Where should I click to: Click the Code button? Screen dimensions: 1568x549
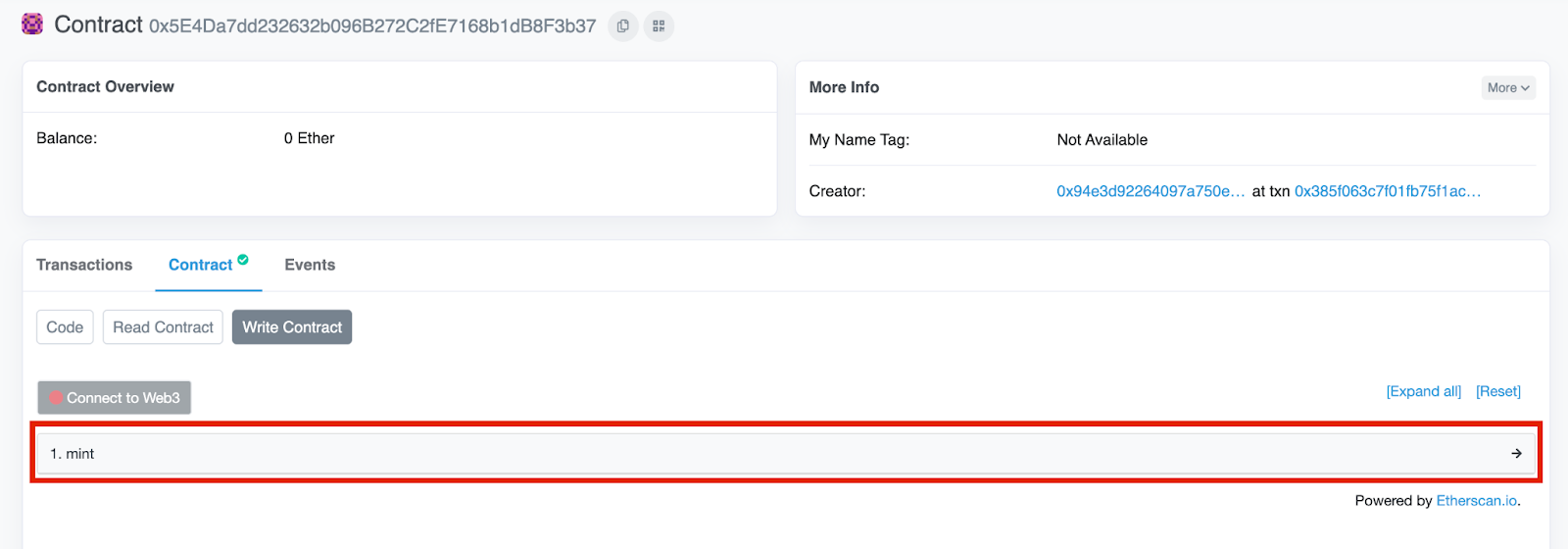point(65,327)
